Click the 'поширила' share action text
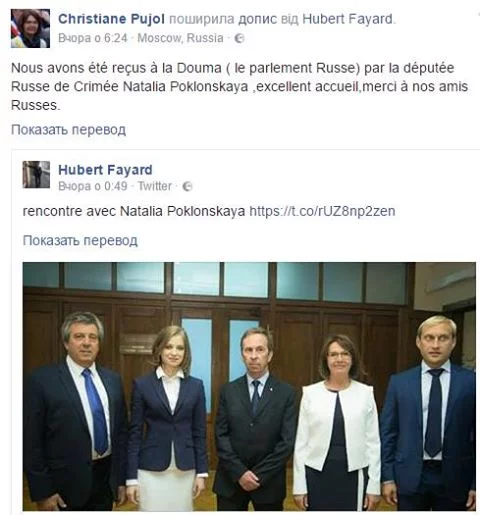The image size is (480, 515). pyautogui.click(x=202, y=19)
